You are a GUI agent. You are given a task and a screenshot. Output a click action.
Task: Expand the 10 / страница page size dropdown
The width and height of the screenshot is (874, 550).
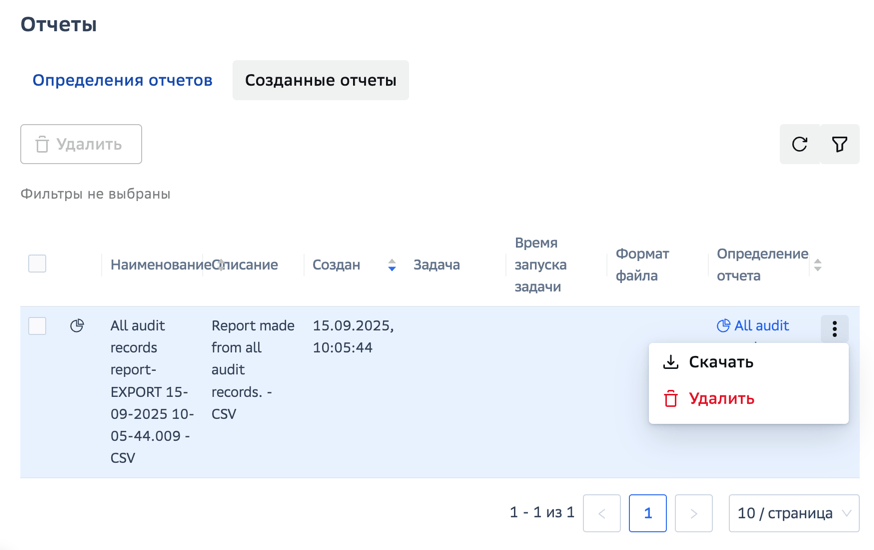pyautogui.click(x=794, y=513)
